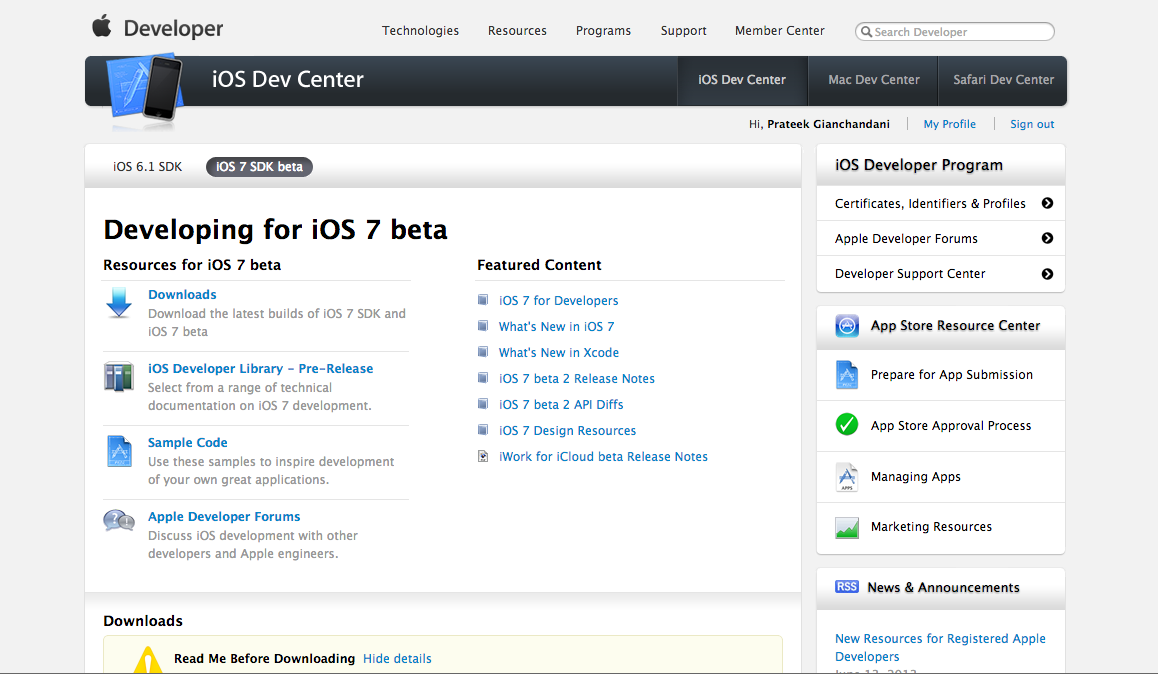Screen dimensions: 1158x674
Task: Click the Prepare for App Submission icon
Action: tap(846, 375)
